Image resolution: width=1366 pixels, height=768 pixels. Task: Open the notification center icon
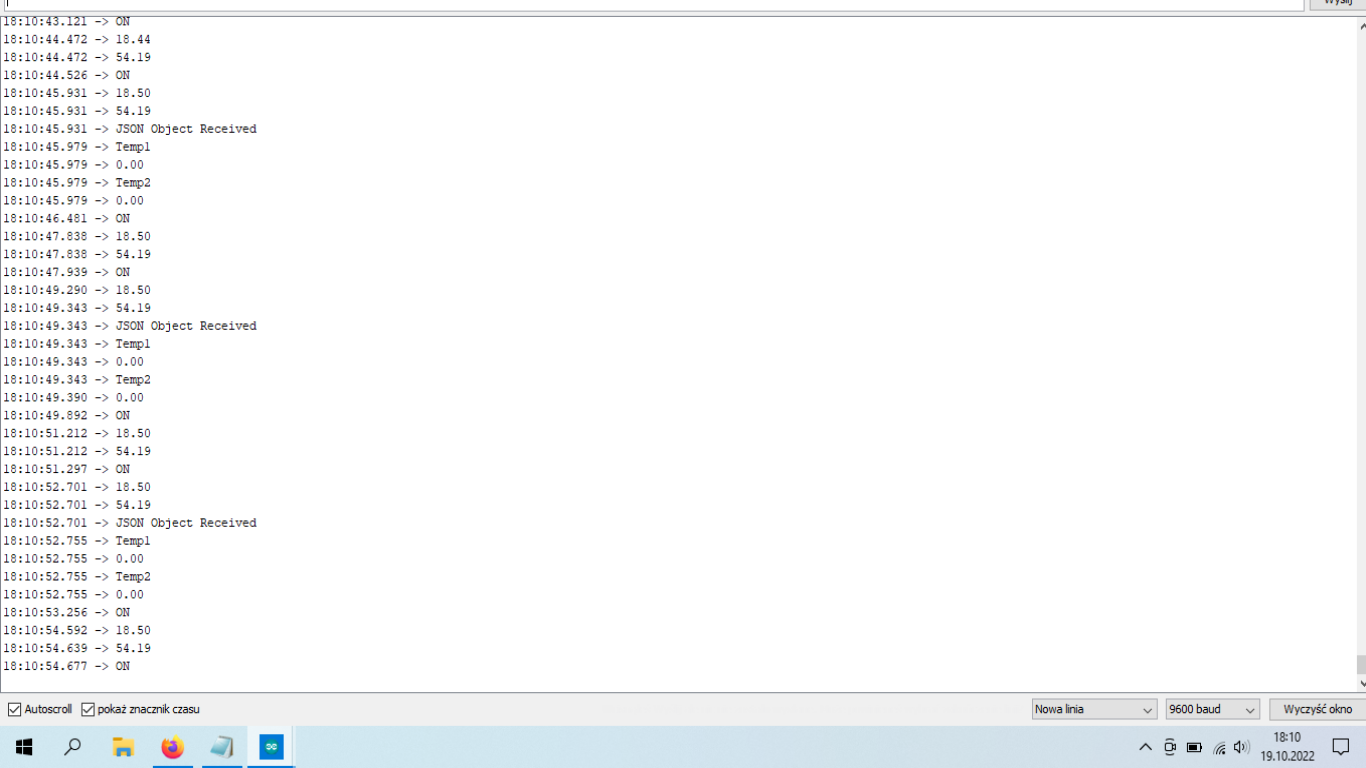pos(1341,747)
